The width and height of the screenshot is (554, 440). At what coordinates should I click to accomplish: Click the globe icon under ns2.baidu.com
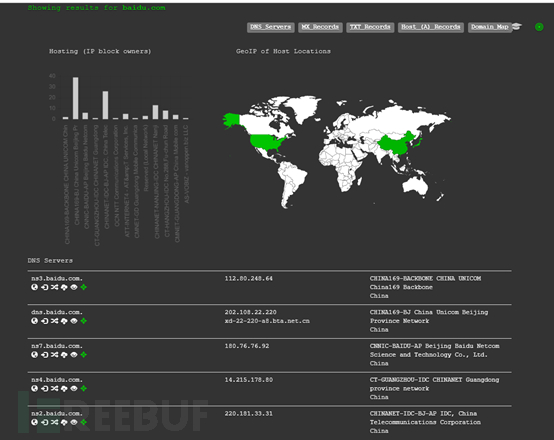(34, 422)
